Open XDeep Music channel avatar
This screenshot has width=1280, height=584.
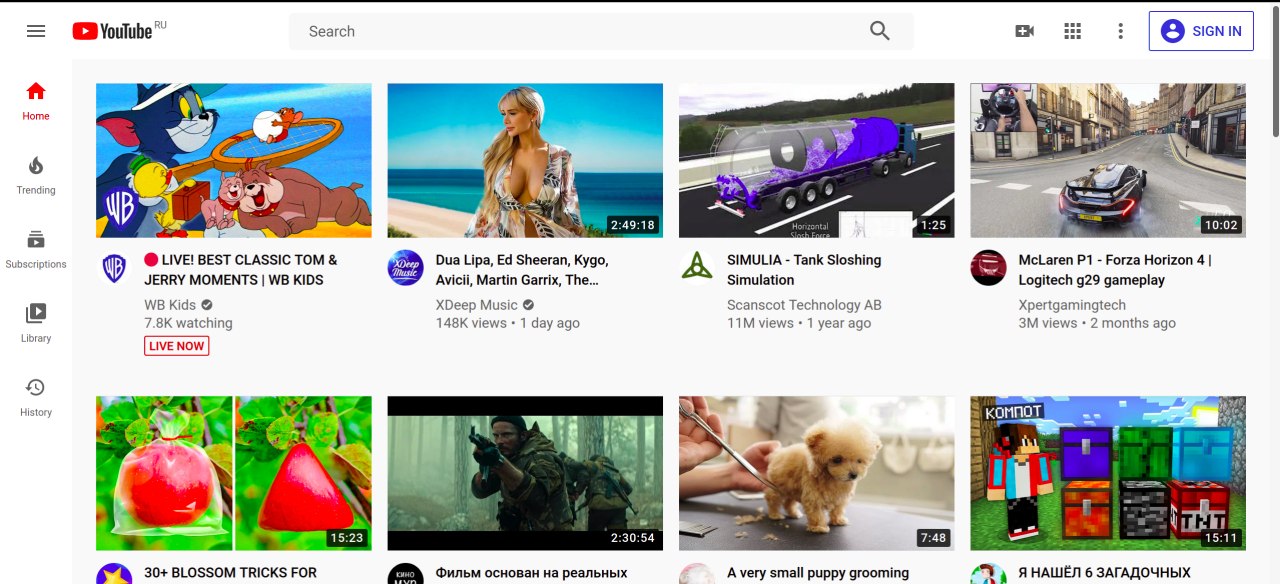[405, 268]
